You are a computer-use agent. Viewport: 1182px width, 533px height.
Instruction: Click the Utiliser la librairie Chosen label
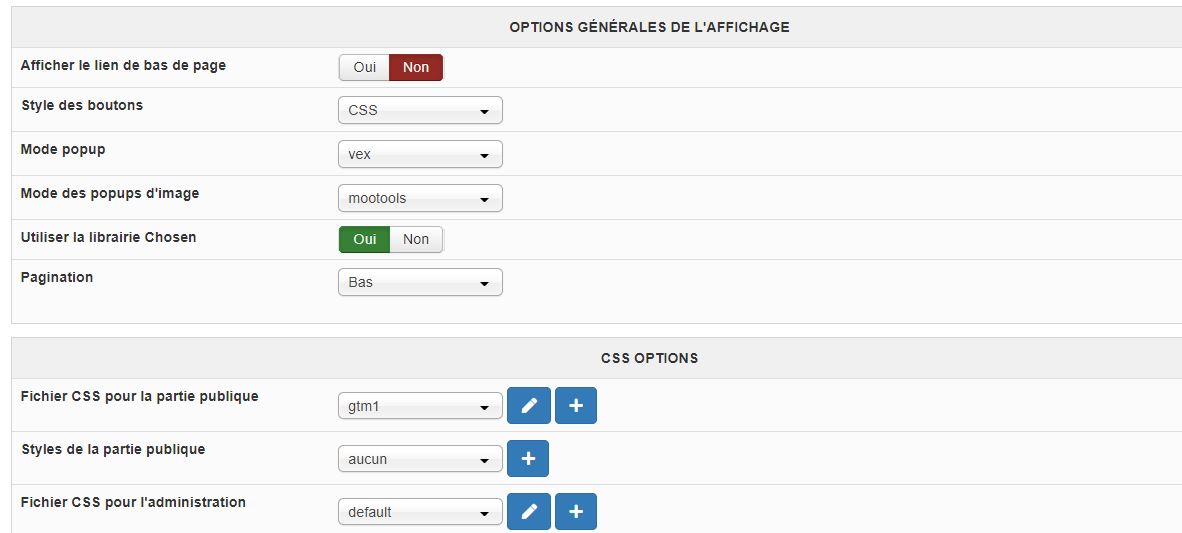(x=108, y=237)
